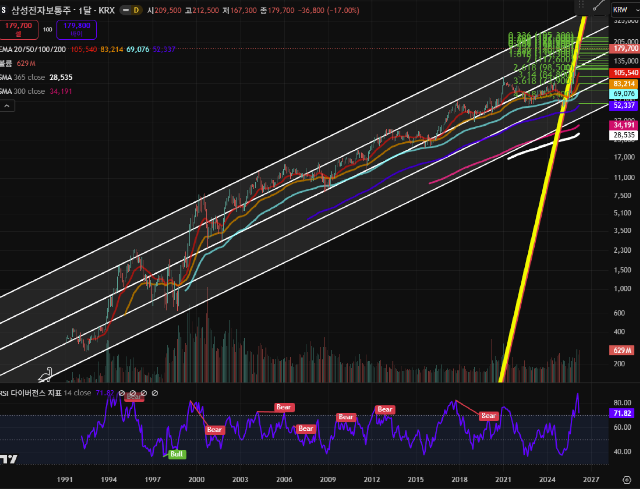The width and height of the screenshot is (640, 489).
Task: Click the high price value 212,500
Action: pos(205,10)
